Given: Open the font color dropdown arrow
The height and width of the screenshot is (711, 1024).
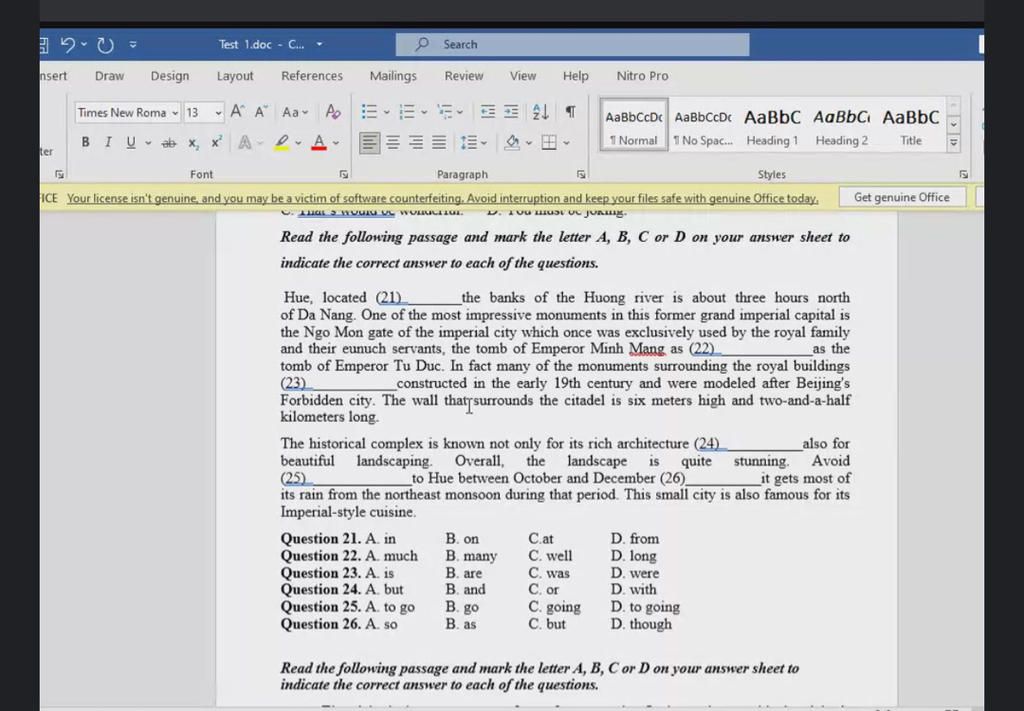Looking at the screenshot, I should click(336, 142).
